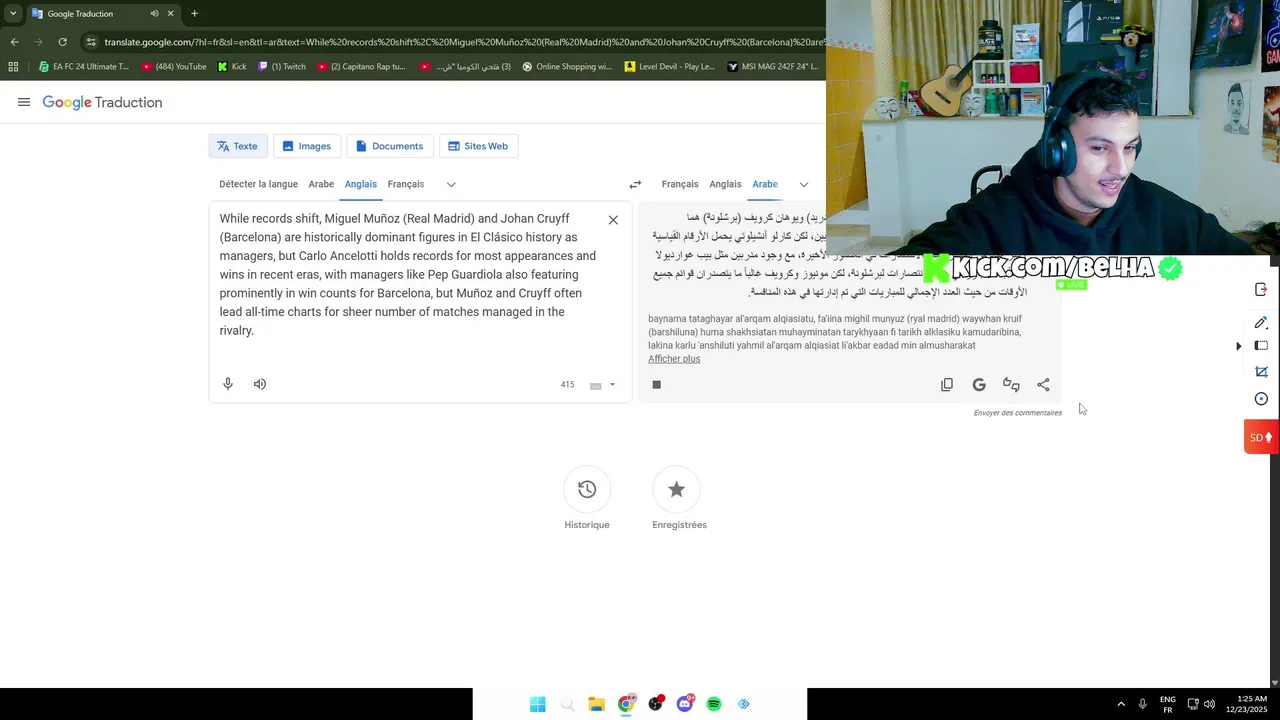This screenshot has height=720, width=1280.
Task: Open the Kick bookmark
Action: point(232,67)
